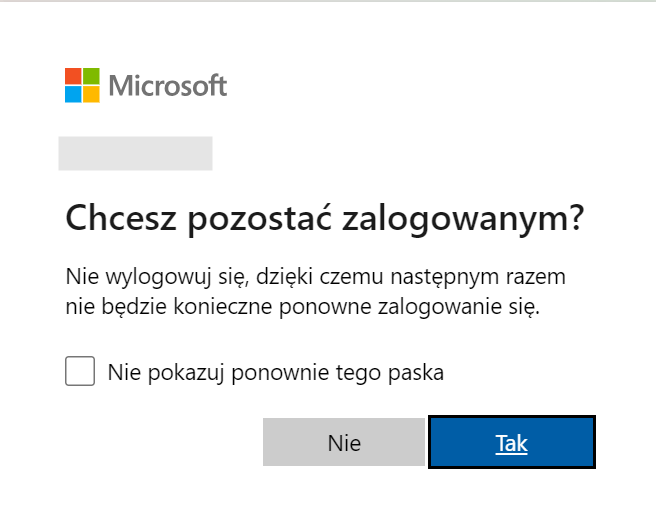The width and height of the screenshot is (656, 510).
Task: Click the 'Chcesz pozostać zalogowanym?' heading
Action: pyautogui.click(x=325, y=219)
